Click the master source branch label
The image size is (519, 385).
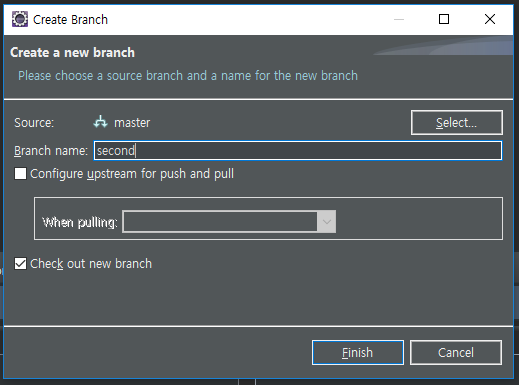pos(132,123)
